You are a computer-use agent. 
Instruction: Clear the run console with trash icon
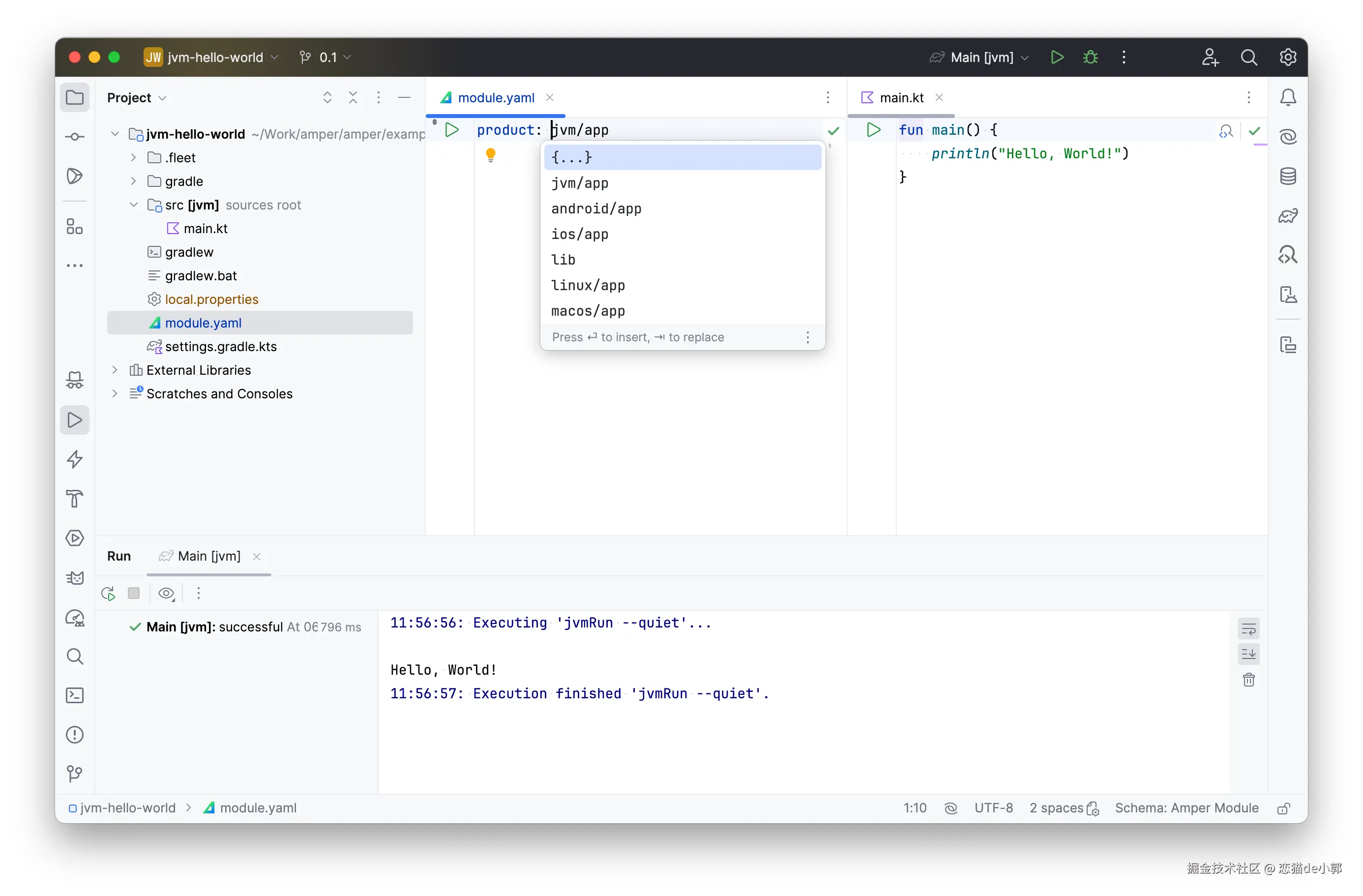tap(1248, 680)
